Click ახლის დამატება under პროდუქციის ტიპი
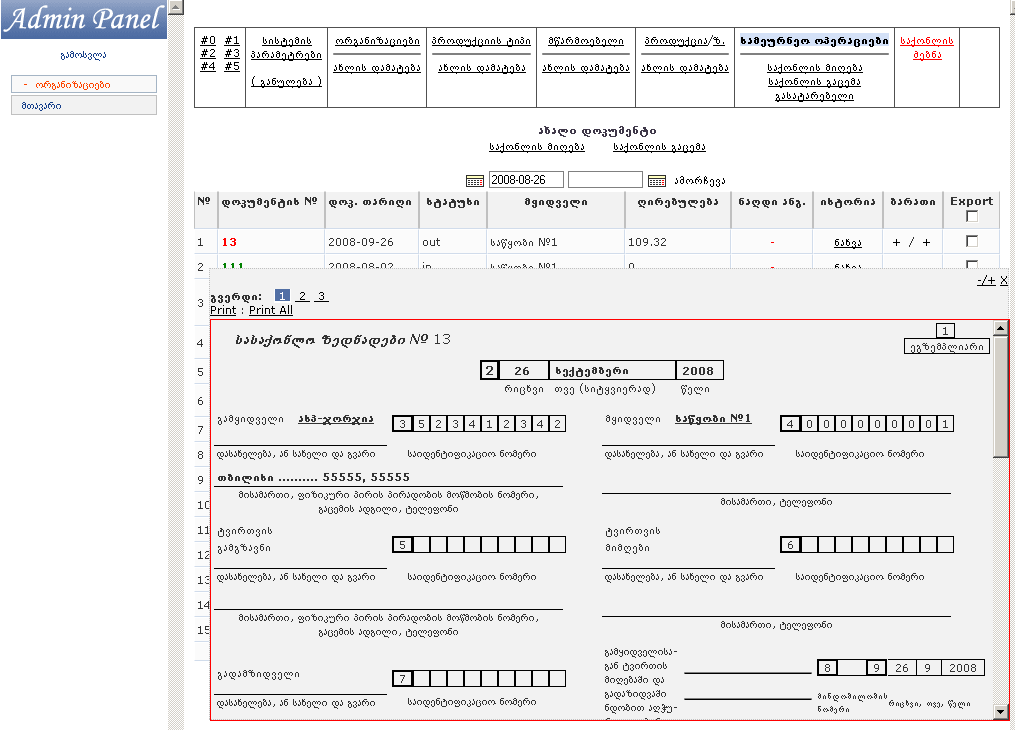This screenshot has height=730, width=1015. coord(482,68)
